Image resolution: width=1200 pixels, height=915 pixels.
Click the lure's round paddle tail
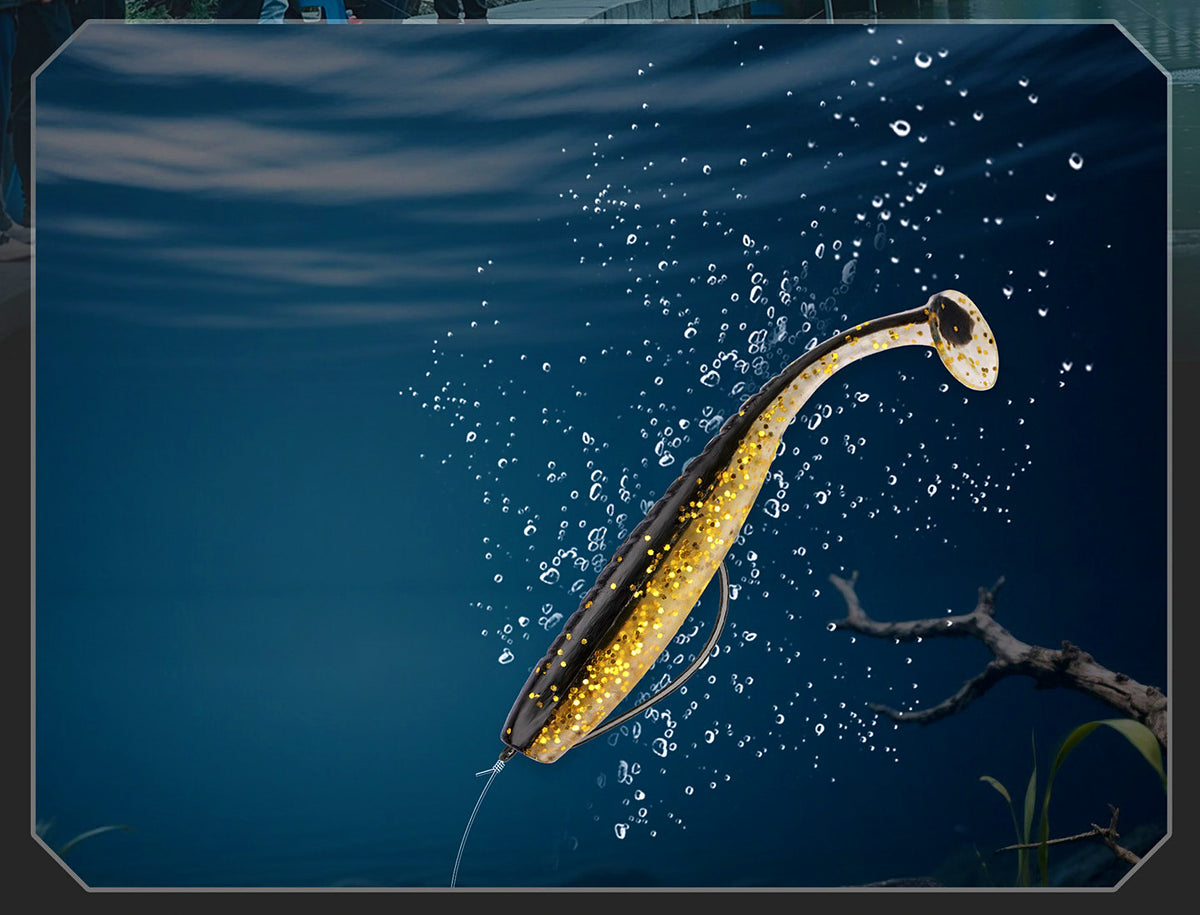963,340
